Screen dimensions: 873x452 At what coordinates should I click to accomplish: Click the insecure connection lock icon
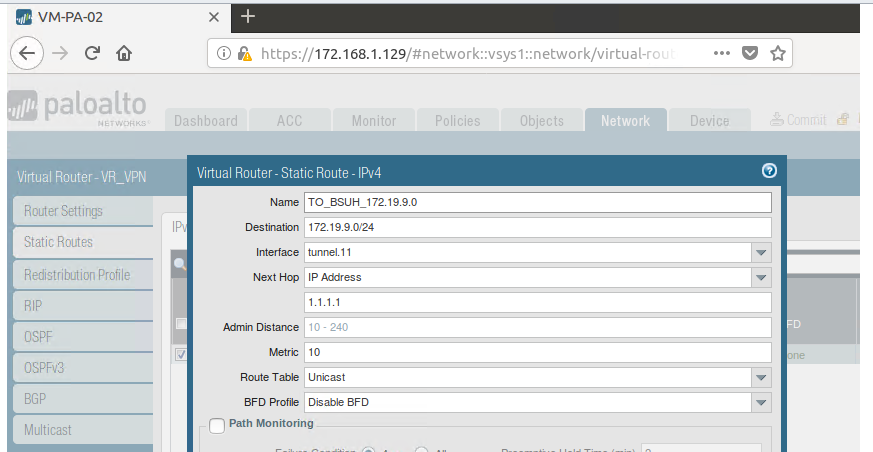244,53
